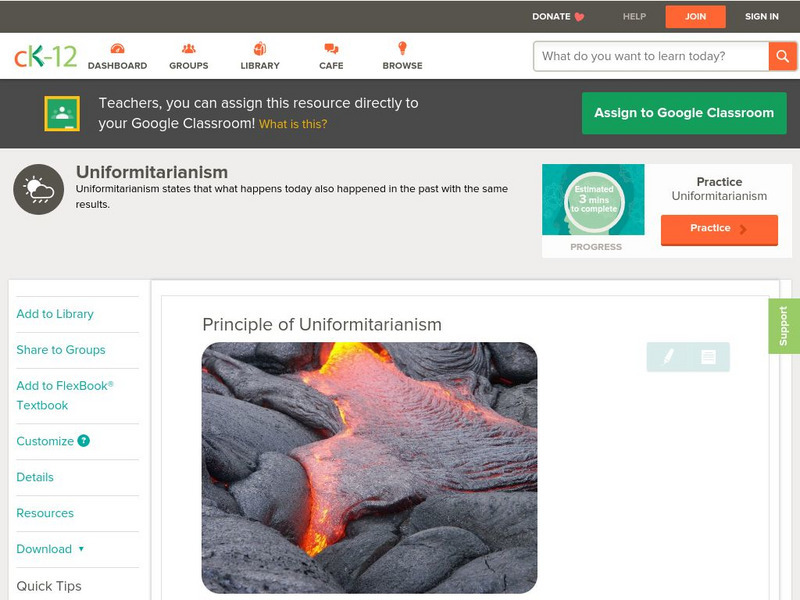The width and height of the screenshot is (800, 600).
Task: Click Assign to Google Classroom button
Action: click(684, 113)
